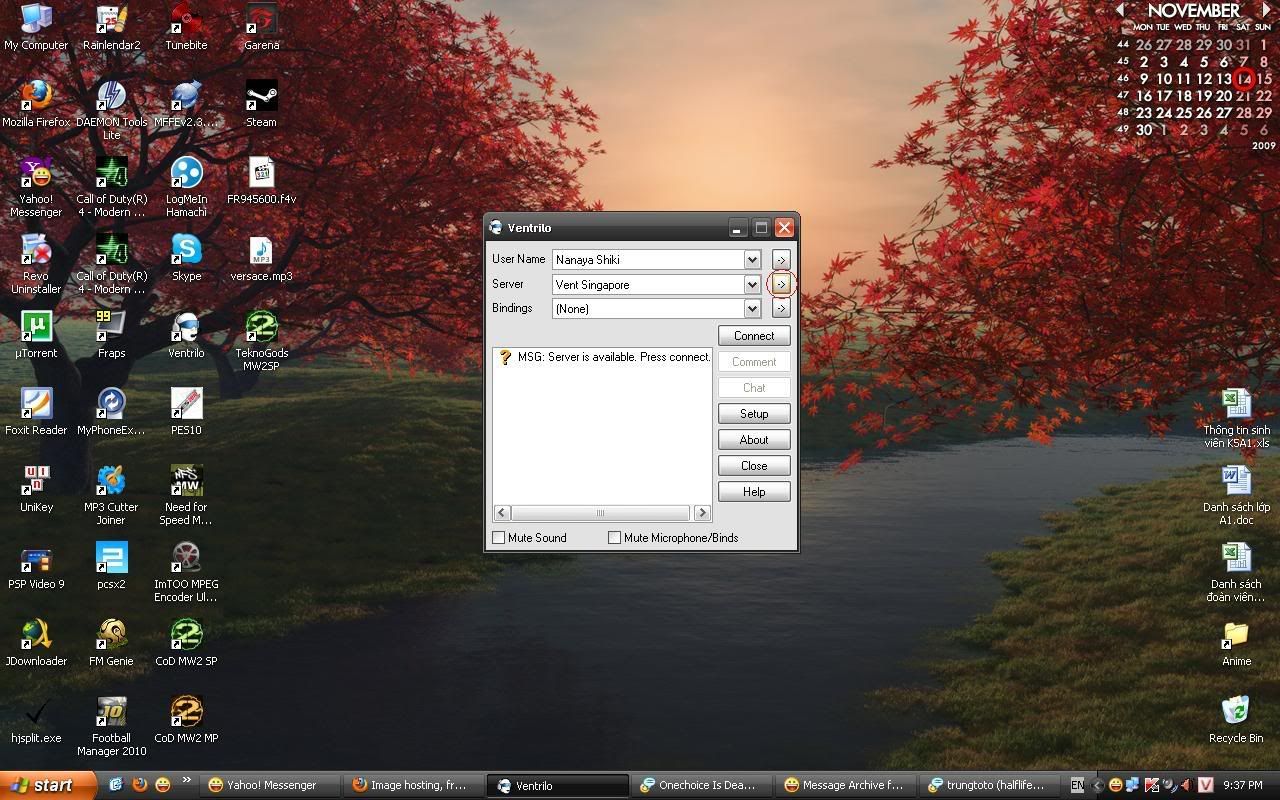Open Ventrilo Setup
The image size is (1280, 800).
click(x=754, y=414)
